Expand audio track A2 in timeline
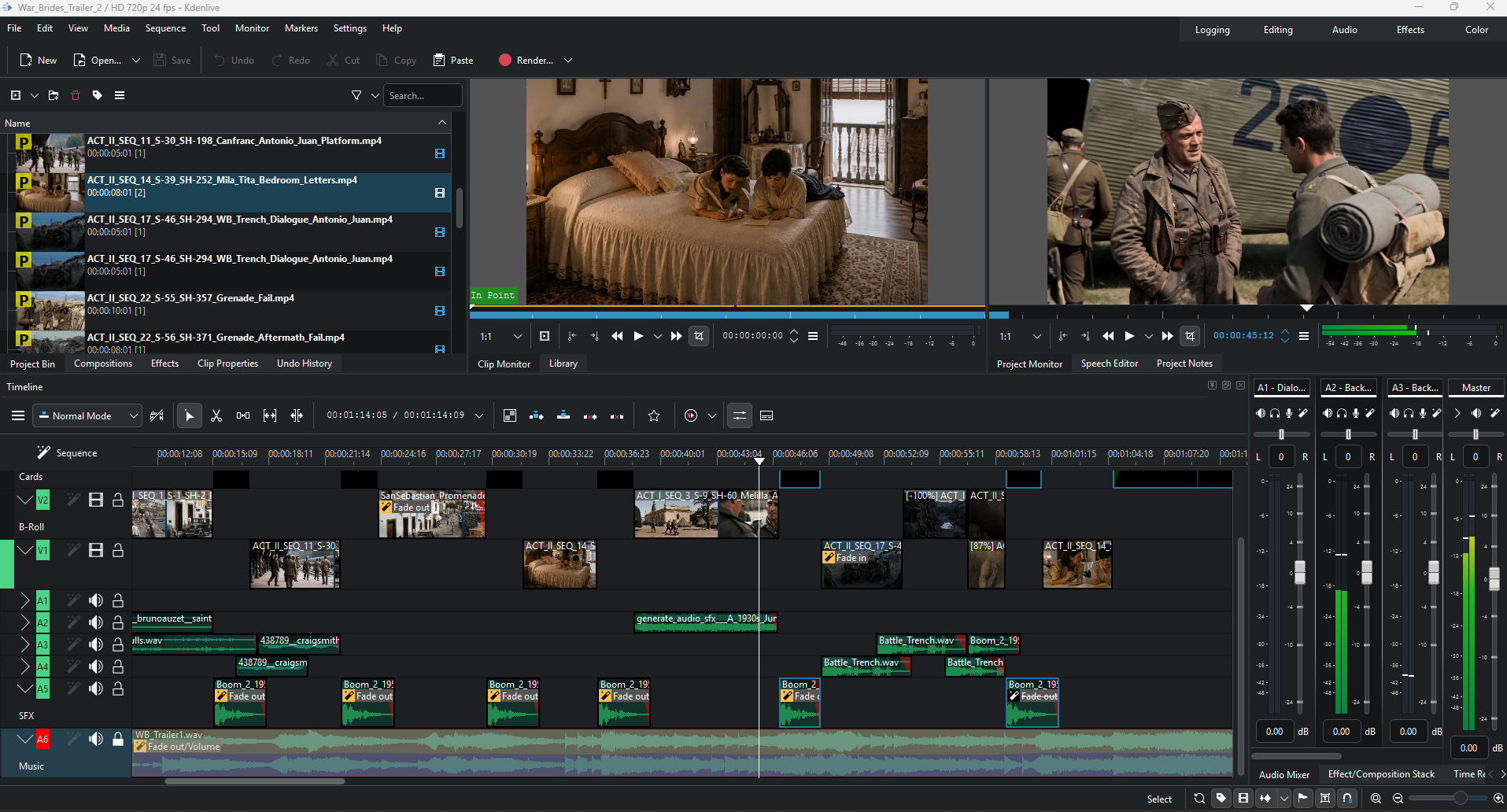Image resolution: width=1507 pixels, height=812 pixels. coord(24,622)
